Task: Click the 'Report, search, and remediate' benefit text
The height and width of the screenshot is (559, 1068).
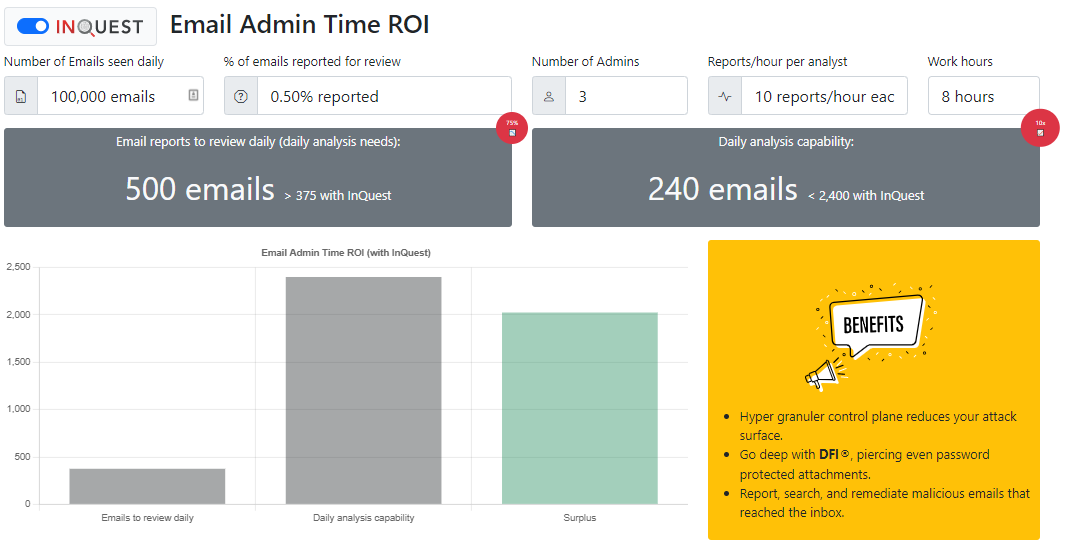Action: (x=885, y=502)
